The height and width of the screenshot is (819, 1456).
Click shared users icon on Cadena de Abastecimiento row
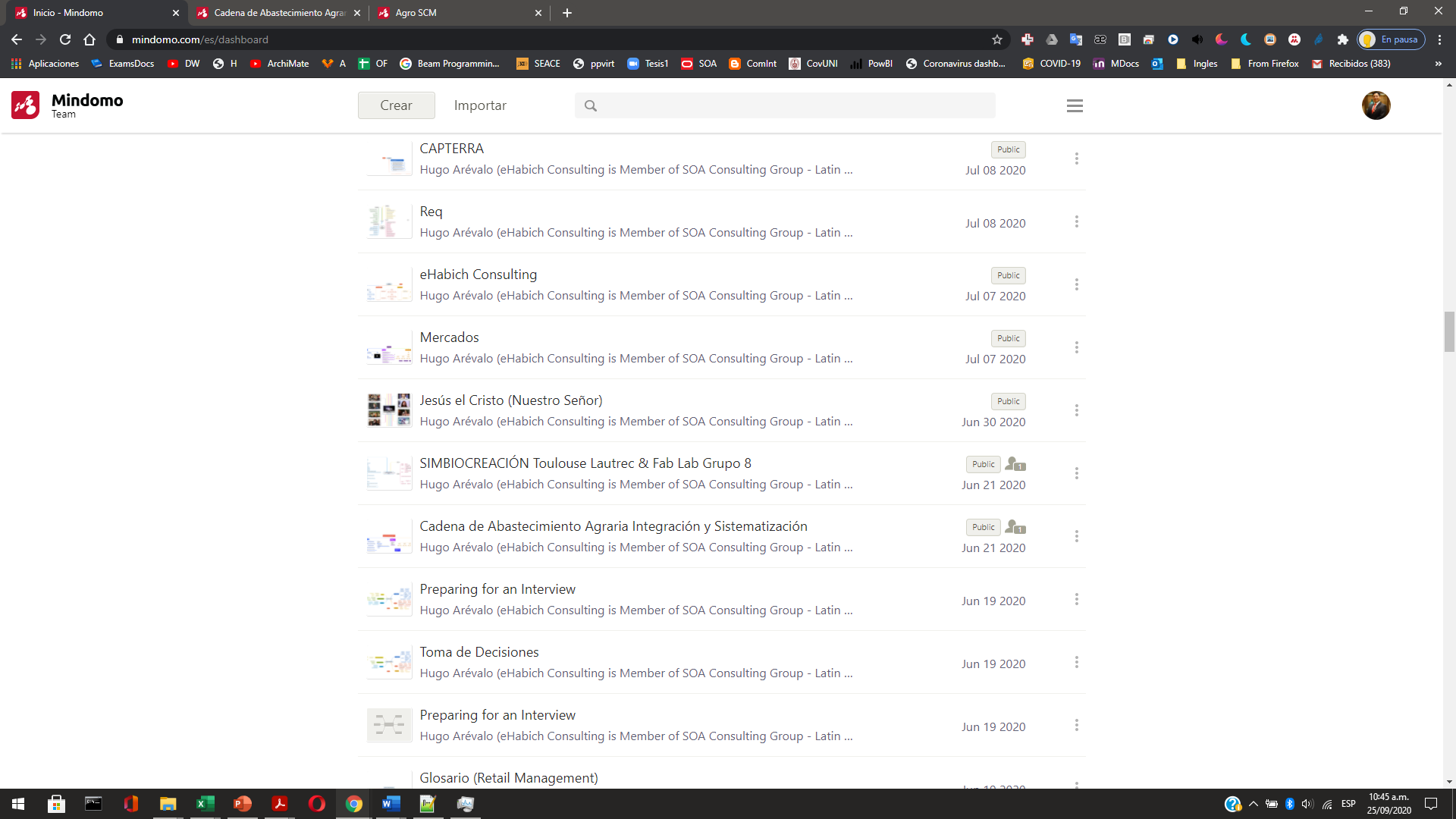pos(1015,527)
